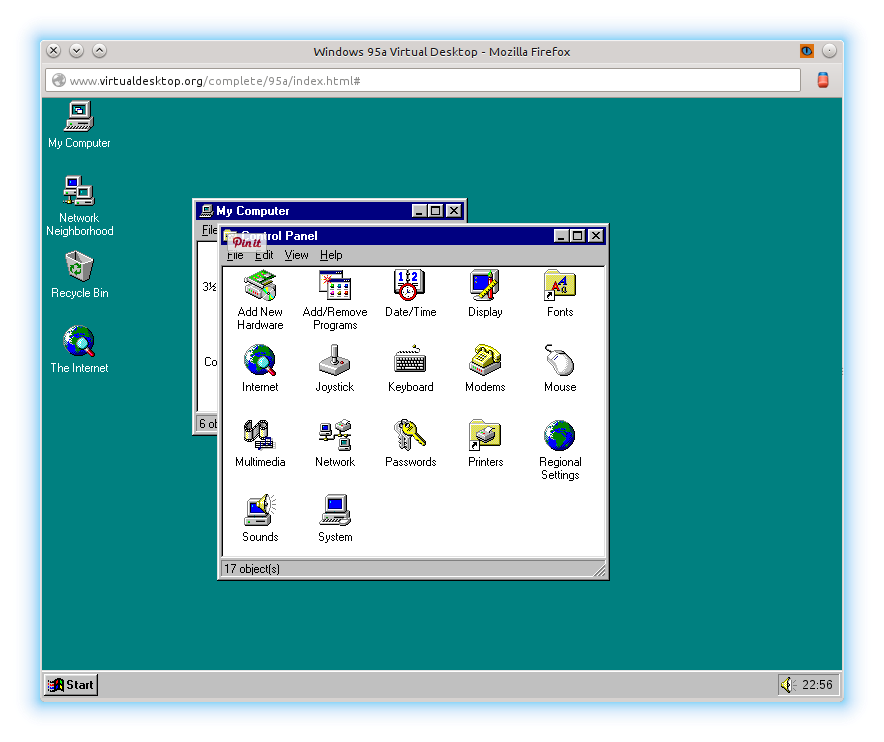Open the Add New Hardware icon
Image resolution: width=884 pixels, height=742 pixels.
(x=260, y=286)
